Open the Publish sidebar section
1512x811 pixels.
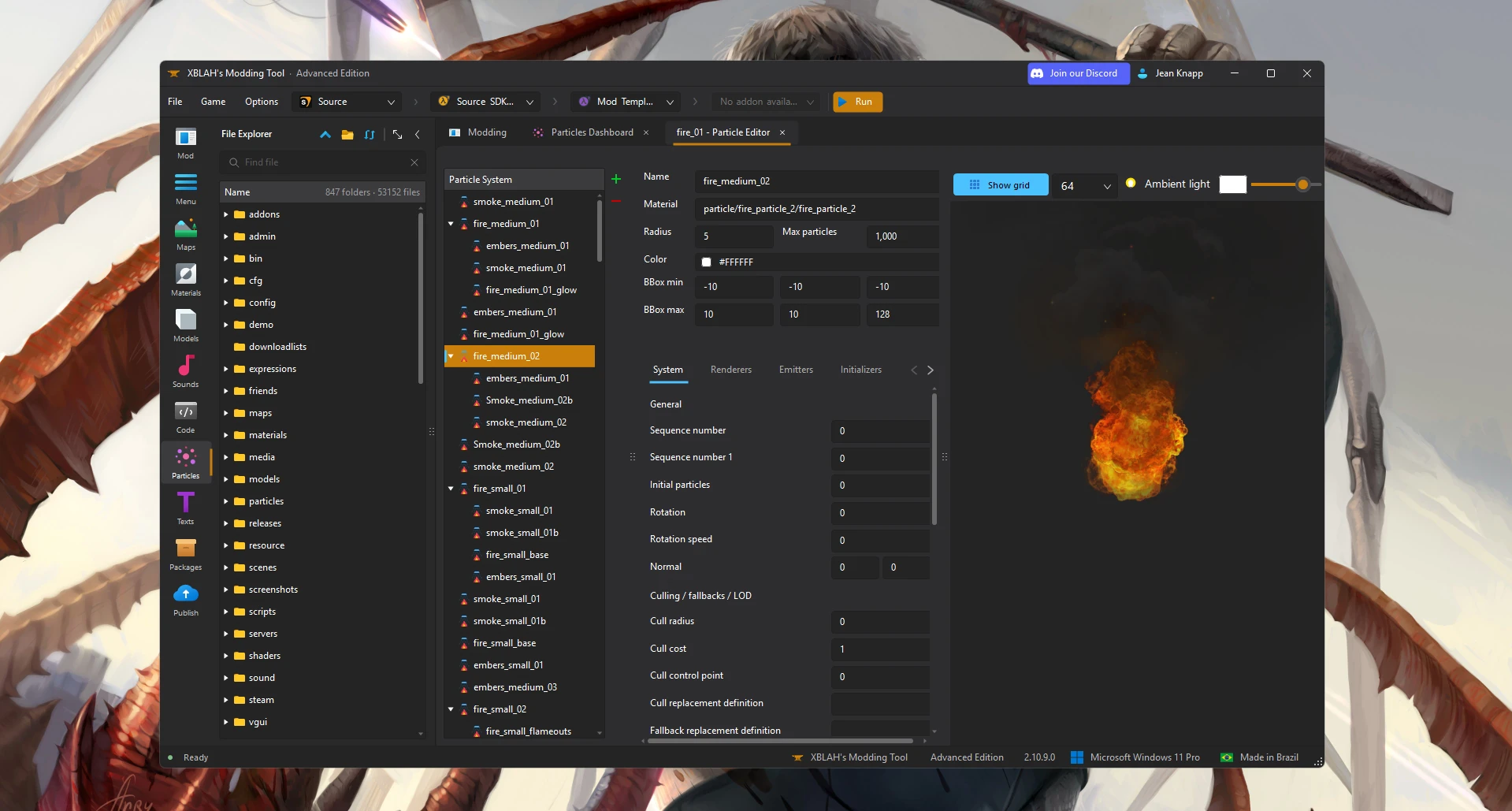point(186,601)
